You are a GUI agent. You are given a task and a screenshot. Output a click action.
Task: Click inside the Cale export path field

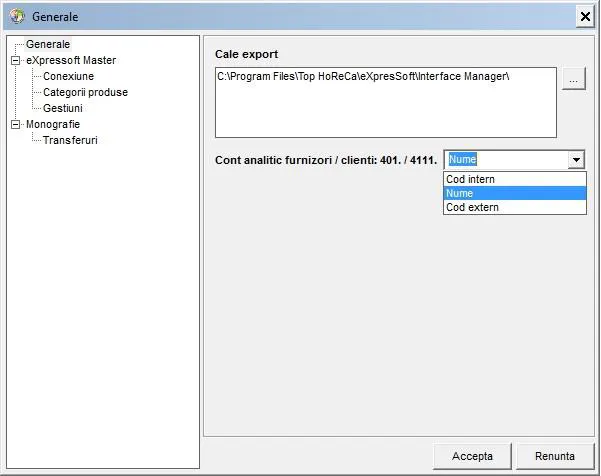pyautogui.click(x=386, y=102)
